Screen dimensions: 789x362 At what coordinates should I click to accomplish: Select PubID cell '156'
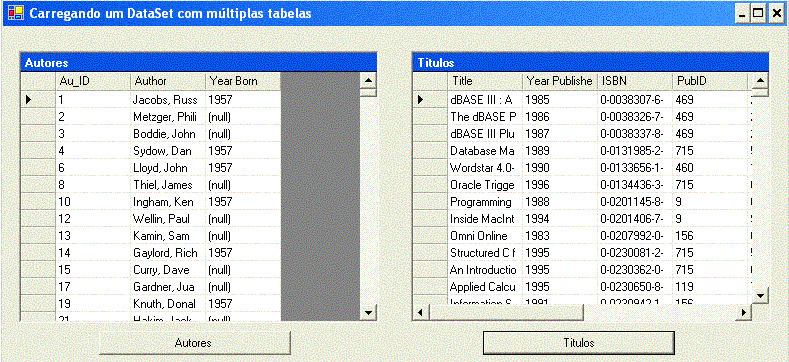click(710, 236)
